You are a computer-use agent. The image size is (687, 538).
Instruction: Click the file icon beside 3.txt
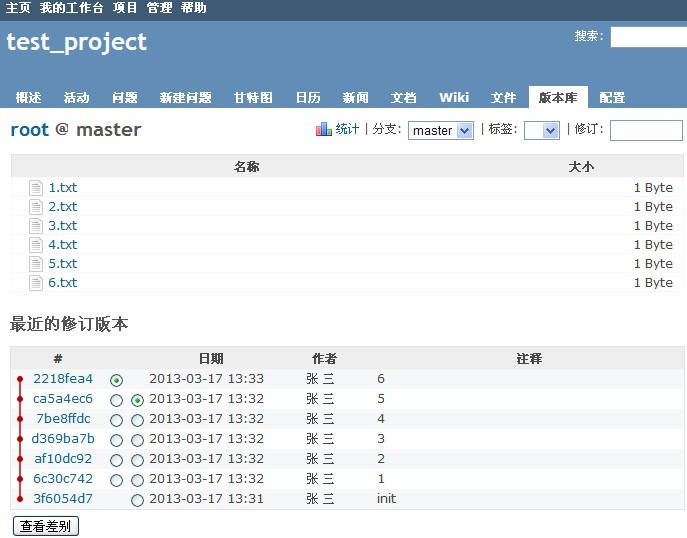pos(37,225)
